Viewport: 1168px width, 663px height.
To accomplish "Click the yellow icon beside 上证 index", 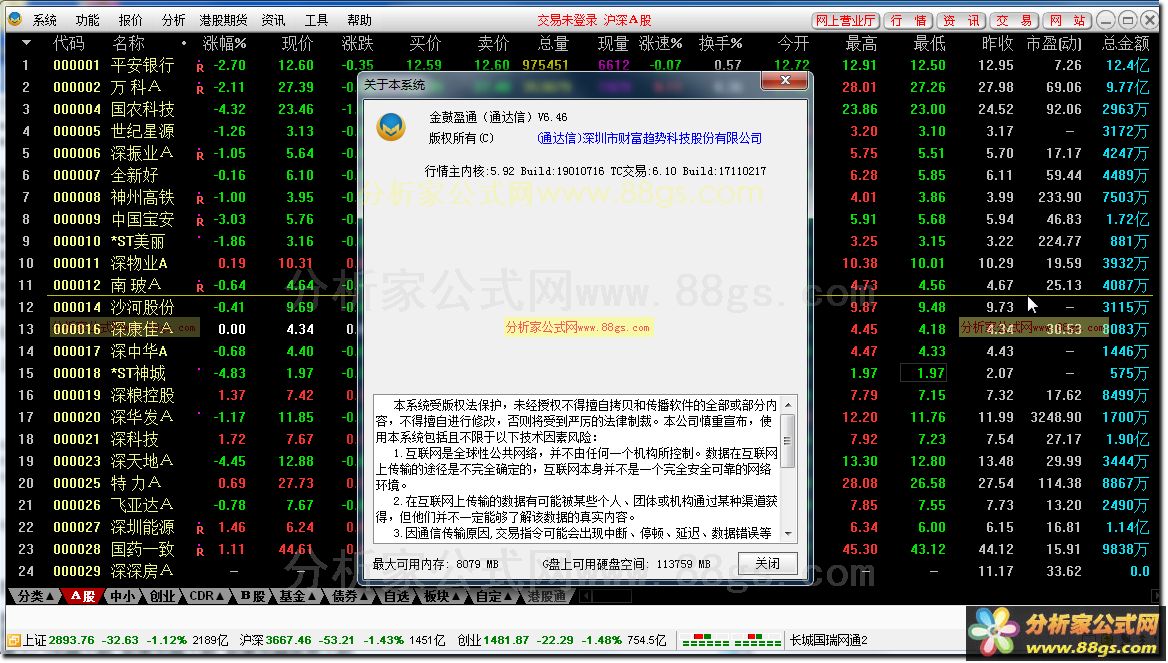I will click(x=14, y=640).
